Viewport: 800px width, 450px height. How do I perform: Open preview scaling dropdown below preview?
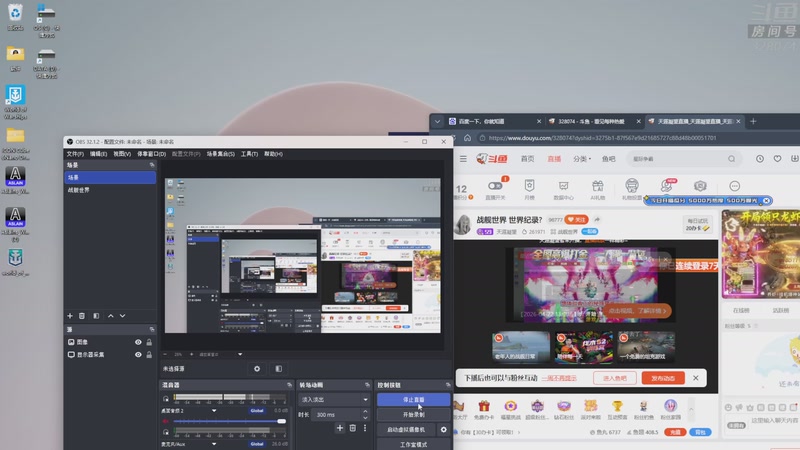240,354
